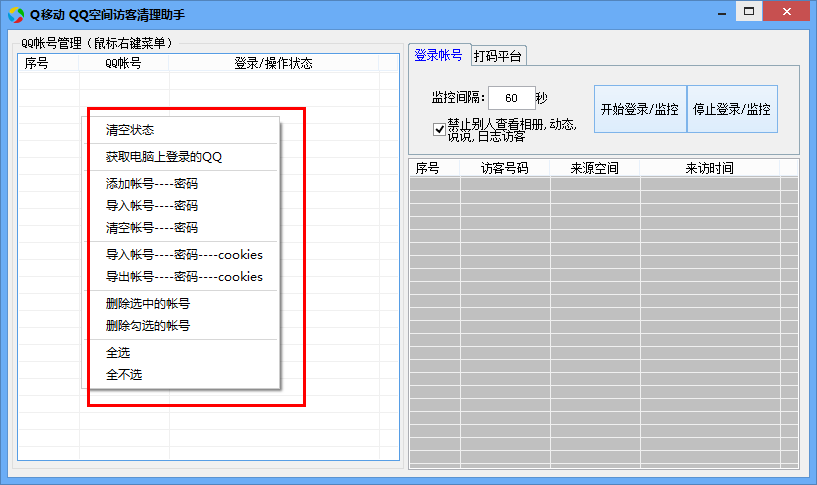Switch to the 登录帐号 tab

(x=439, y=55)
